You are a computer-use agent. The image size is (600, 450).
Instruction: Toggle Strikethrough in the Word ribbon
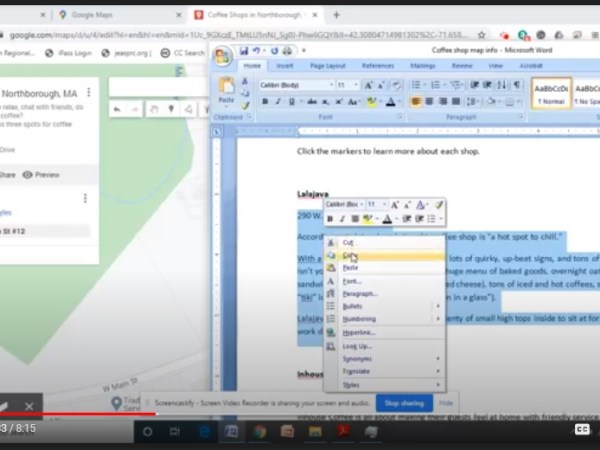[x=312, y=102]
